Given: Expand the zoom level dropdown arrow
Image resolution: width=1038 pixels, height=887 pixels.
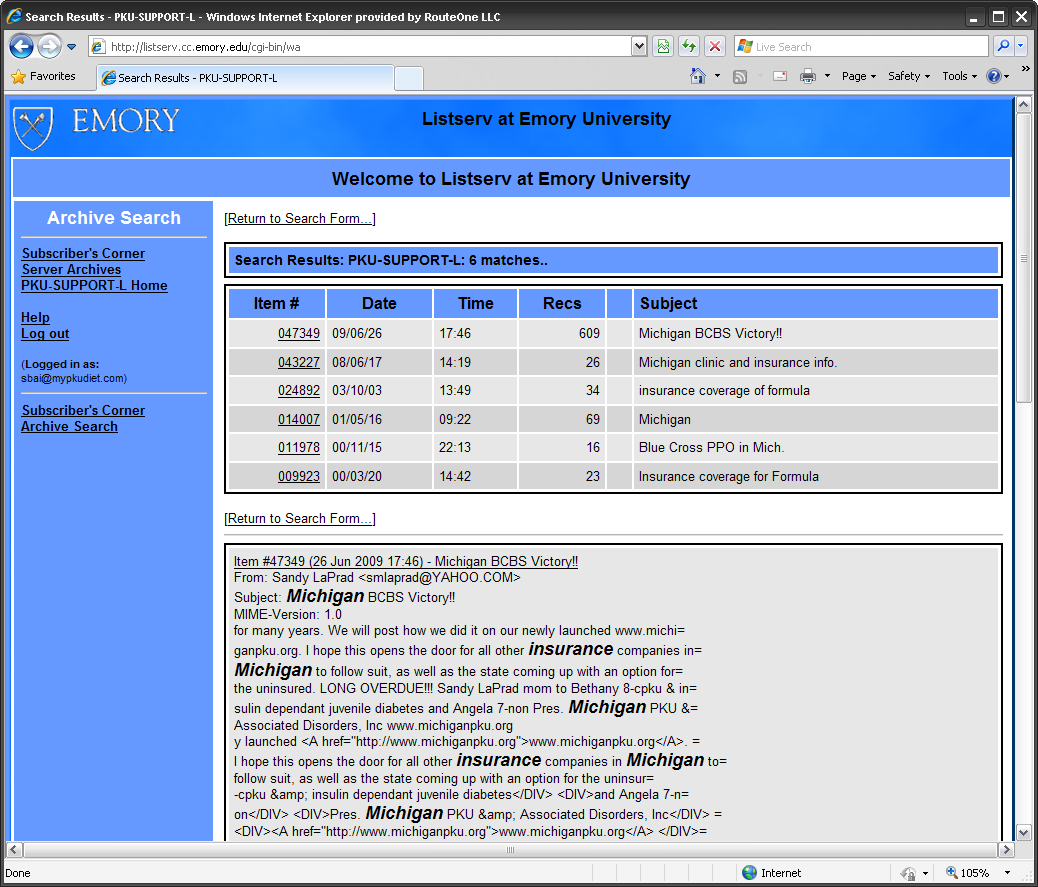Looking at the screenshot, I should [1007, 872].
